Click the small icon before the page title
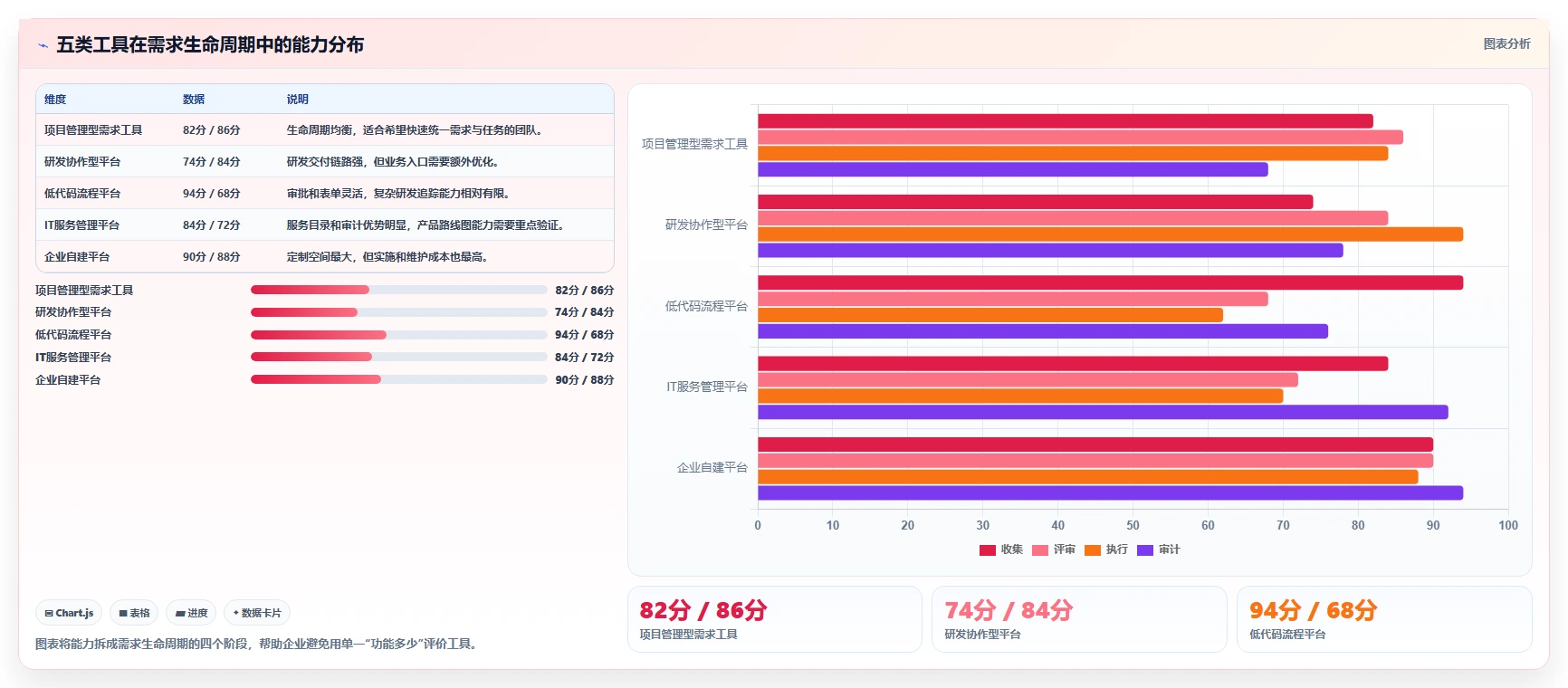 coord(43,45)
